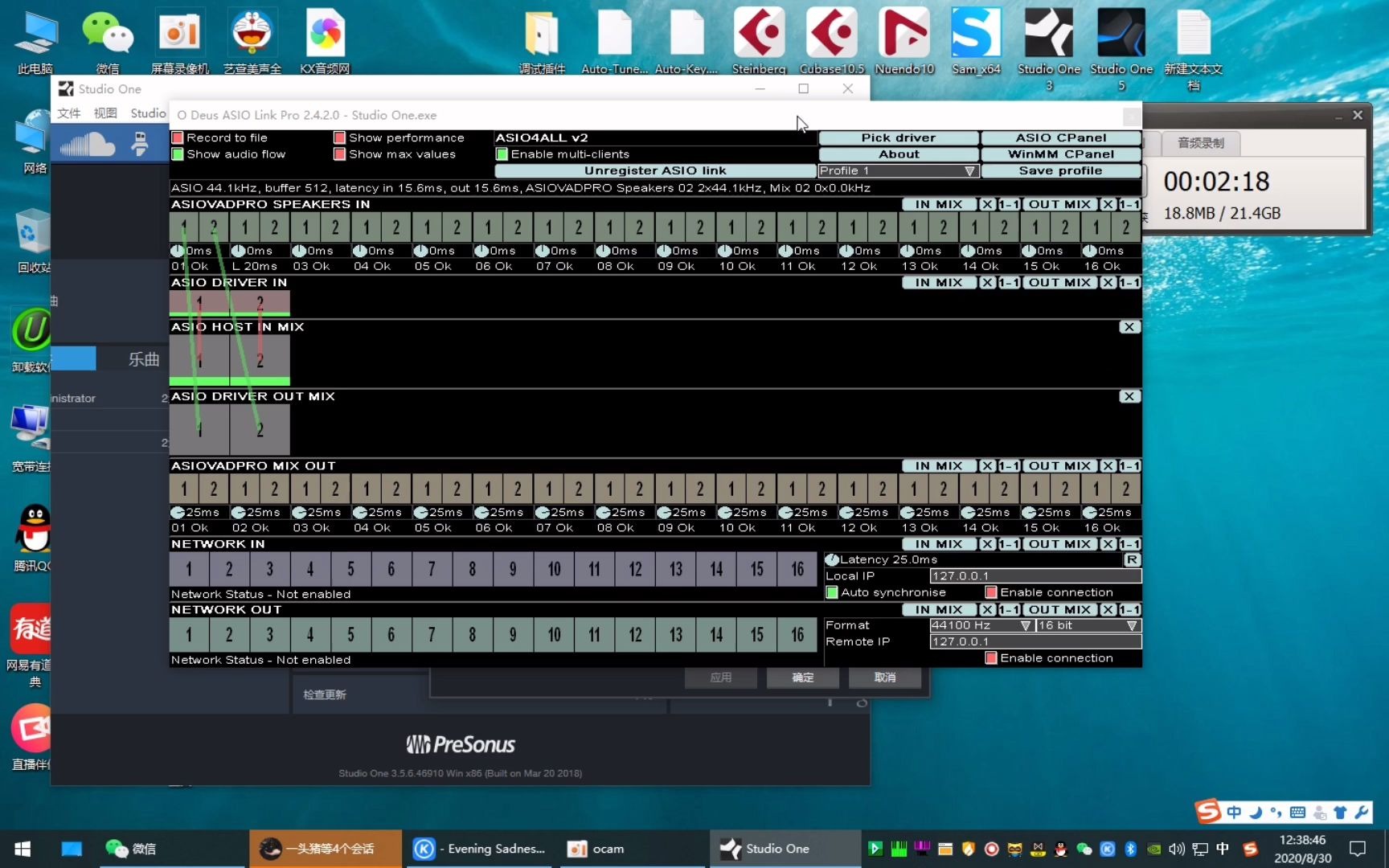Click the Pick driver button
Viewport: 1389px width, 868px height.
899,137
